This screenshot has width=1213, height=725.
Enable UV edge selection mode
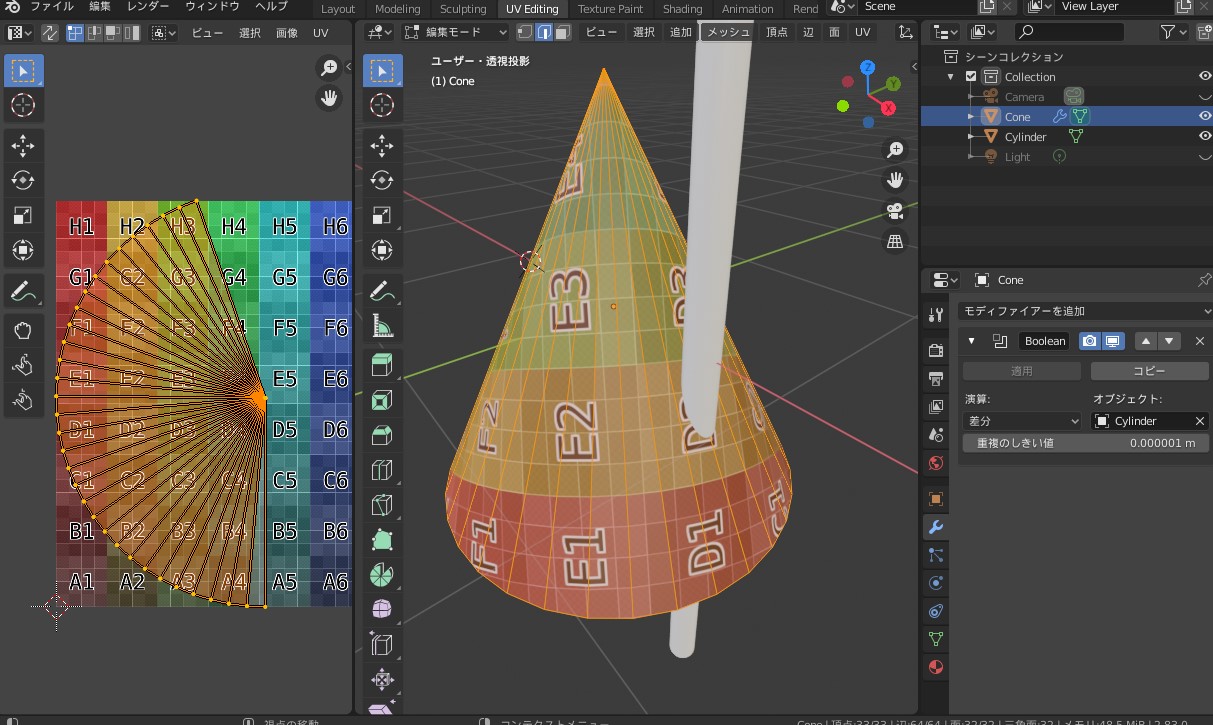[94, 32]
